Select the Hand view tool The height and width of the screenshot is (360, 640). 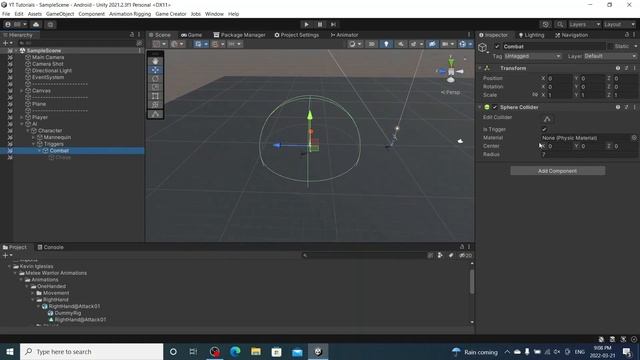click(x=155, y=61)
